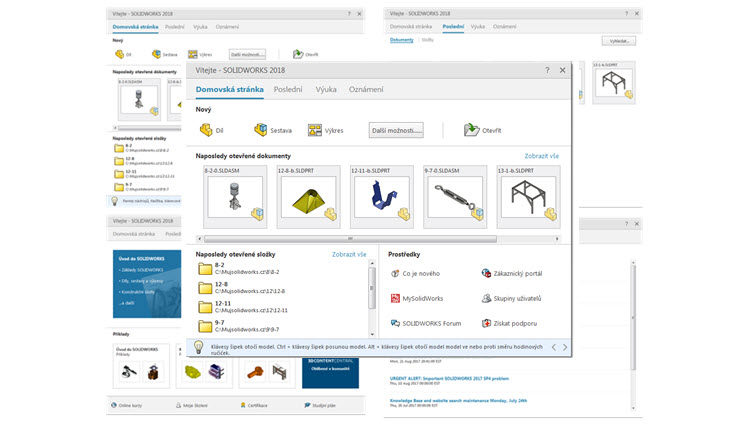Switch to Oznámení tab in front window
The image size is (750, 433).
(366, 89)
